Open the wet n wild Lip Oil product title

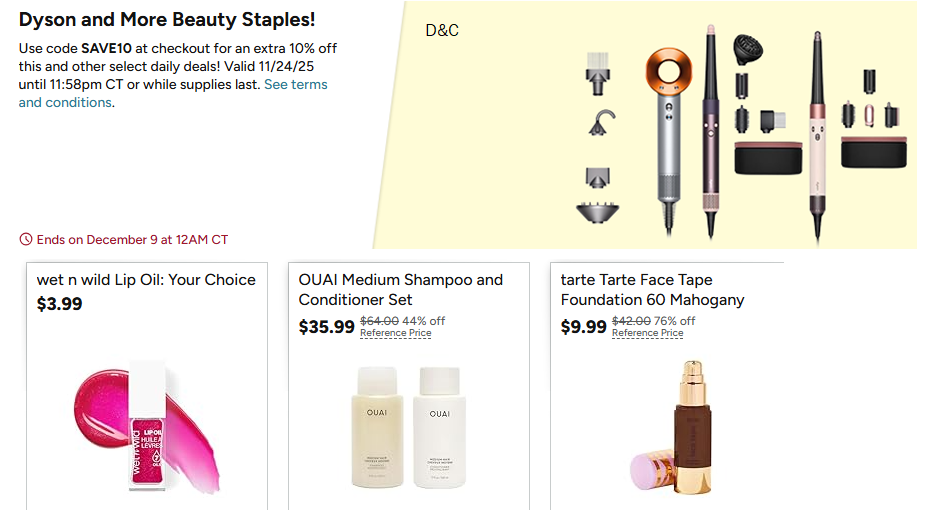coord(146,280)
